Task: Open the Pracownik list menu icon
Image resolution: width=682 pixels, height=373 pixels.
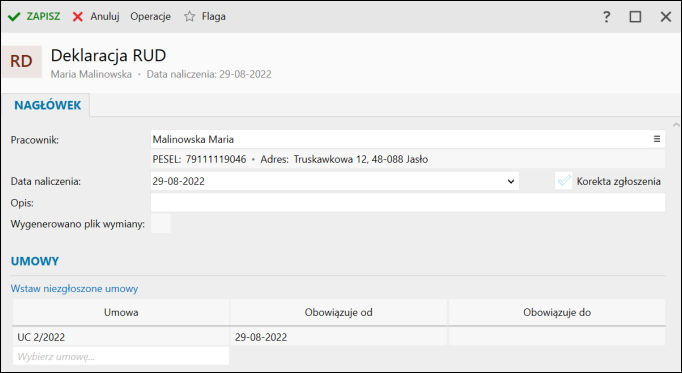Action: 657,139
